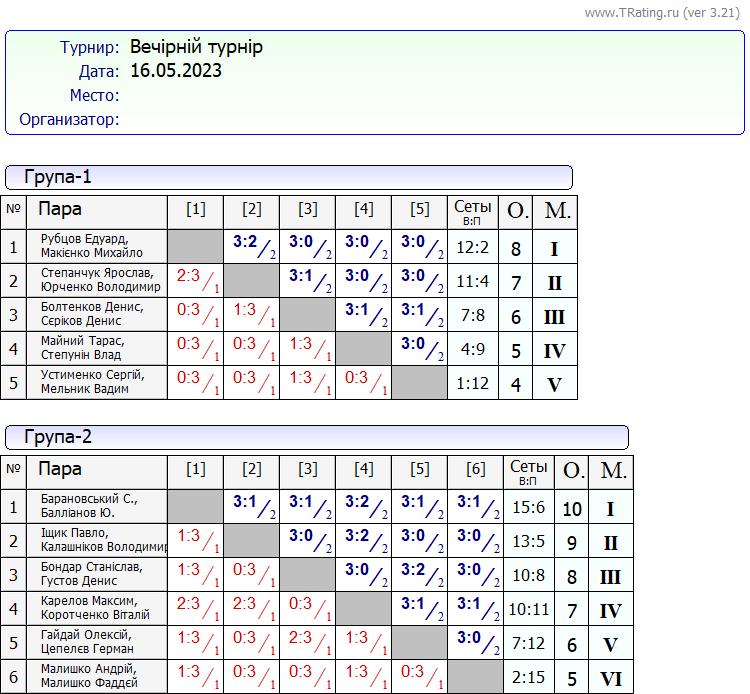750x694 pixels.
Task: Click the Сеты column header in Група-1
Action: coord(473,211)
